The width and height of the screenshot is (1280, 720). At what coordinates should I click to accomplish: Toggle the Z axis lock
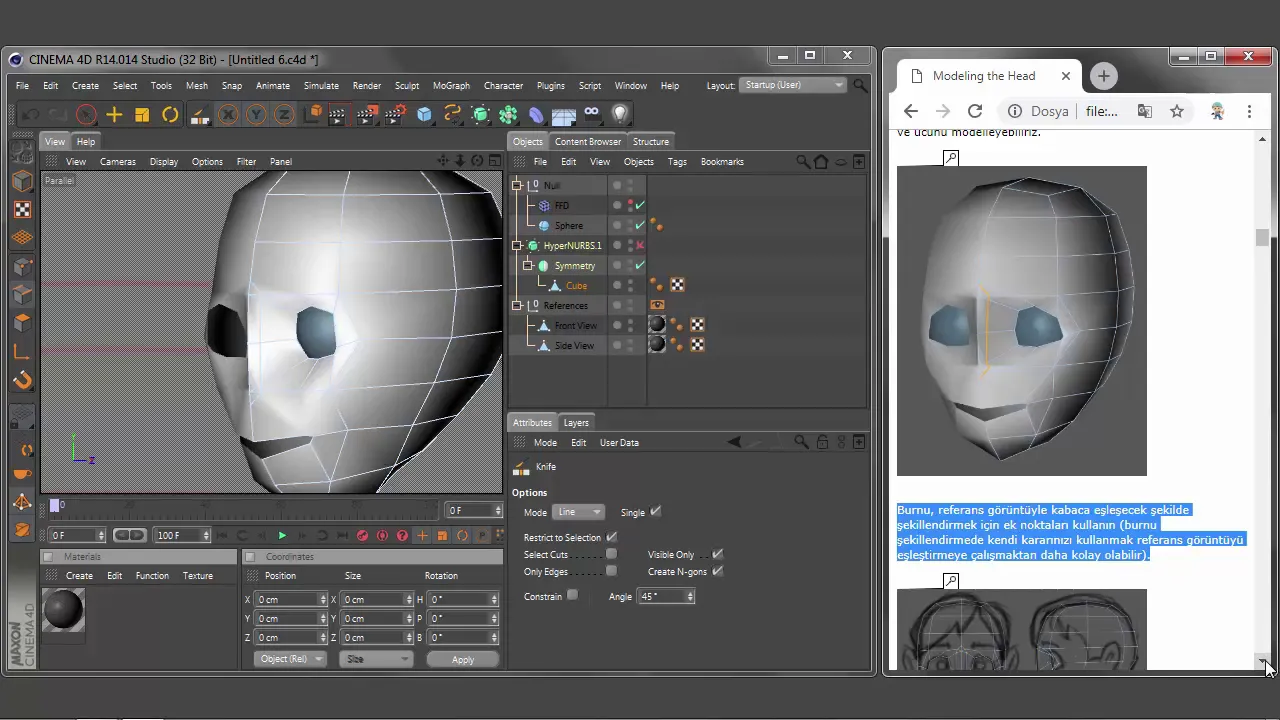click(283, 115)
